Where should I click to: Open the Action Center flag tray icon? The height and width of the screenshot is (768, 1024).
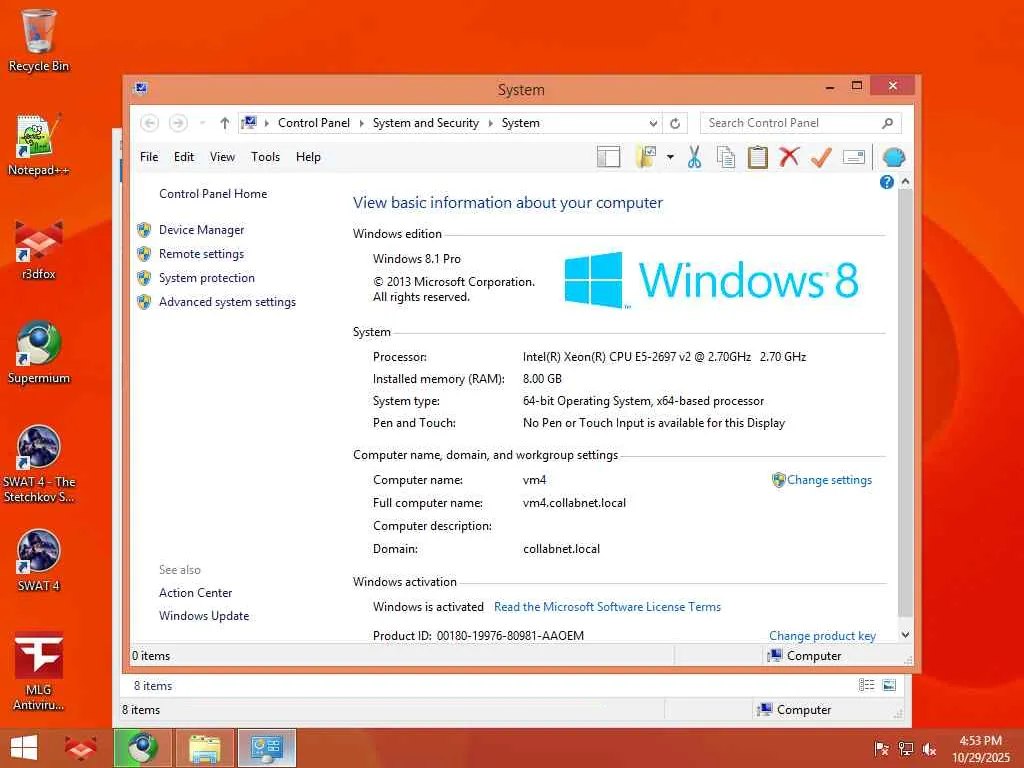[x=881, y=748]
